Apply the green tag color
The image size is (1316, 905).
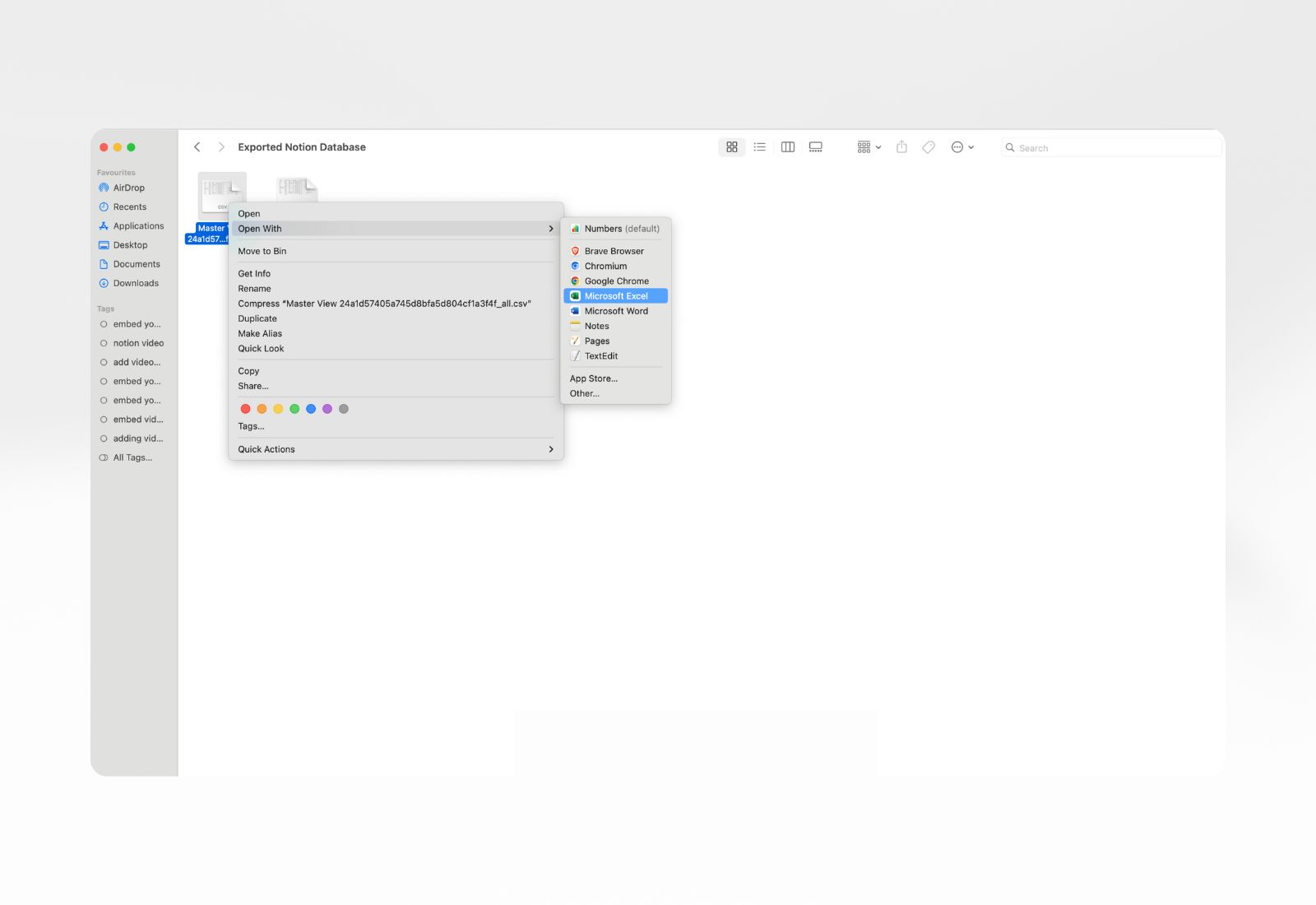click(294, 409)
